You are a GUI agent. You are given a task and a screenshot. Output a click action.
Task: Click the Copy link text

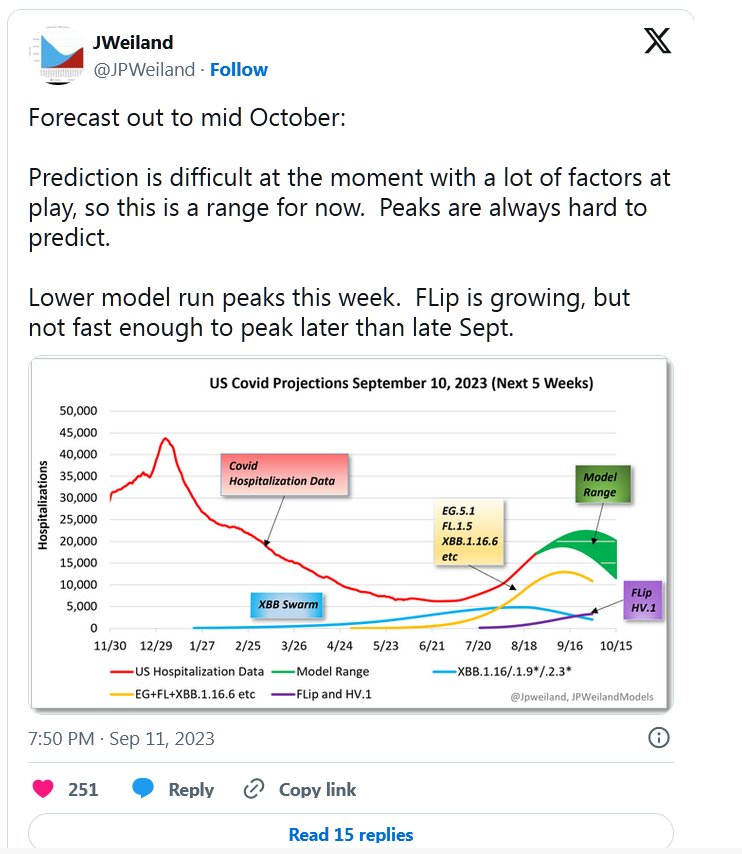(x=317, y=789)
